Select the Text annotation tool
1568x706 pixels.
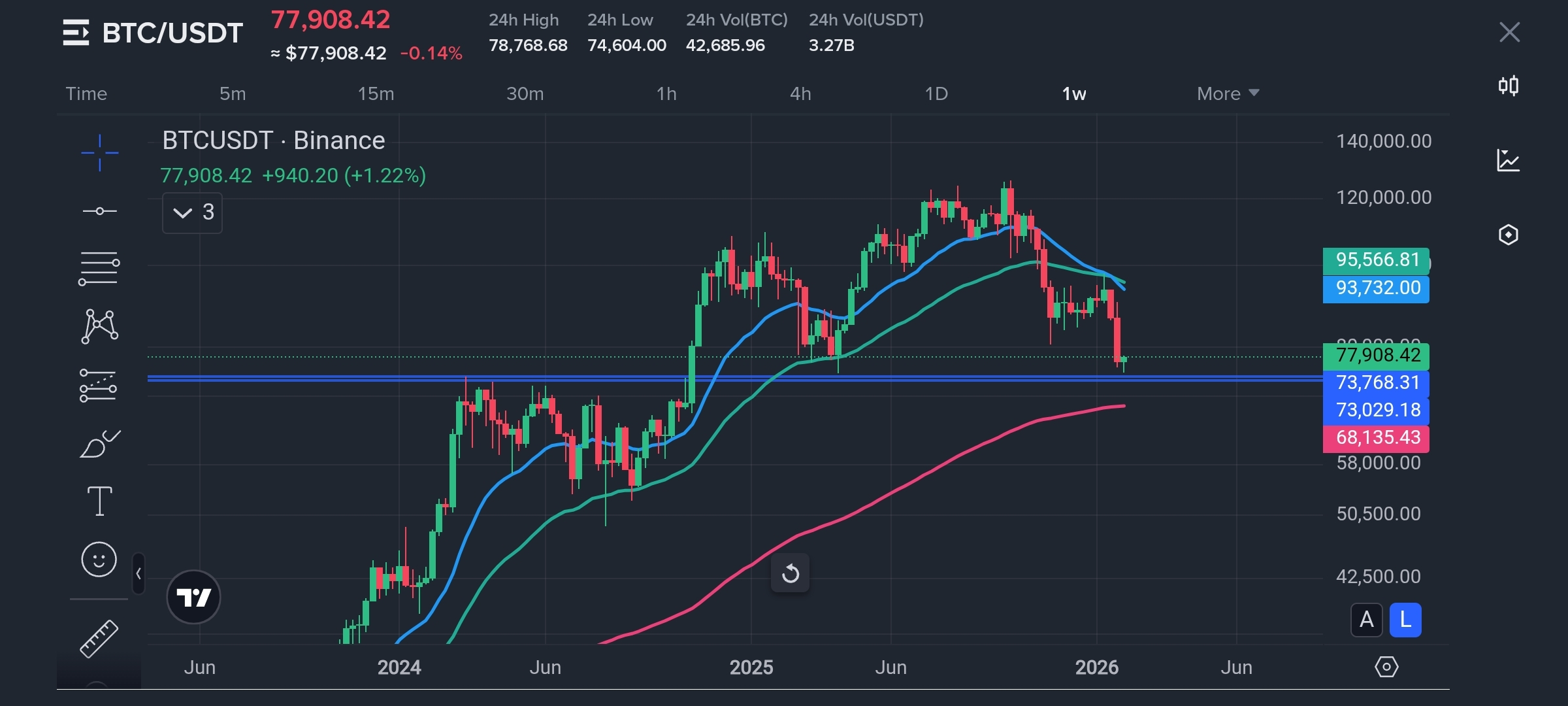[99, 501]
